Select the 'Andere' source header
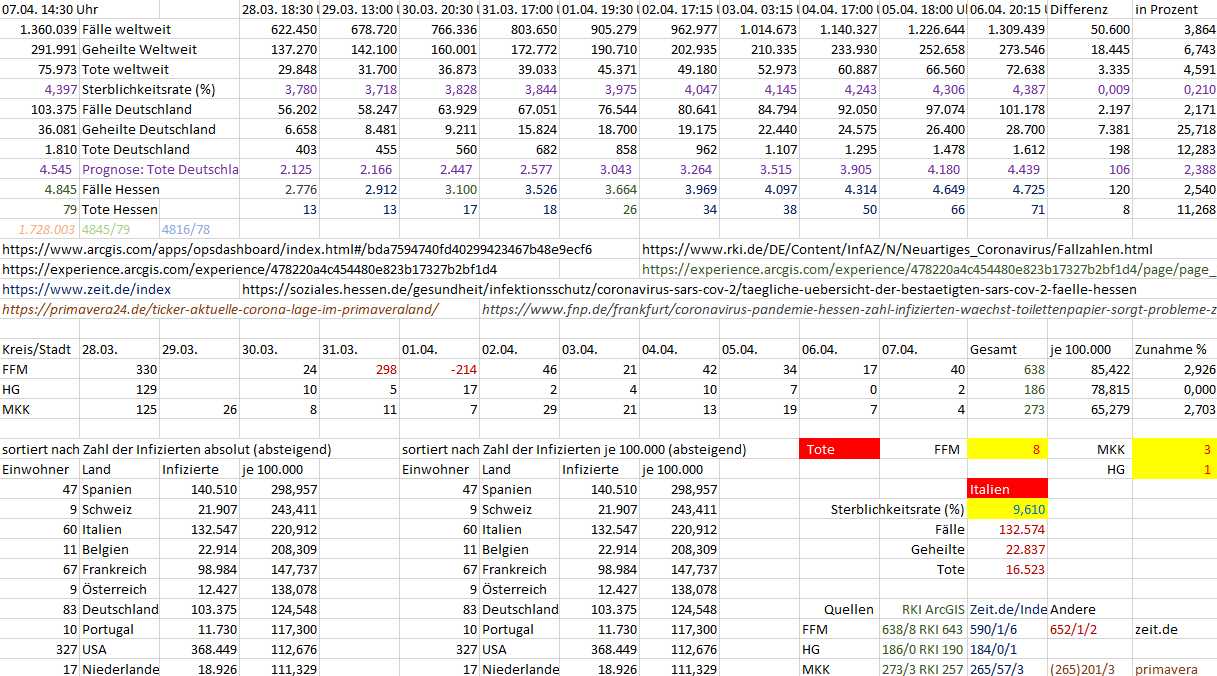 pyautogui.click(x=1091, y=609)
